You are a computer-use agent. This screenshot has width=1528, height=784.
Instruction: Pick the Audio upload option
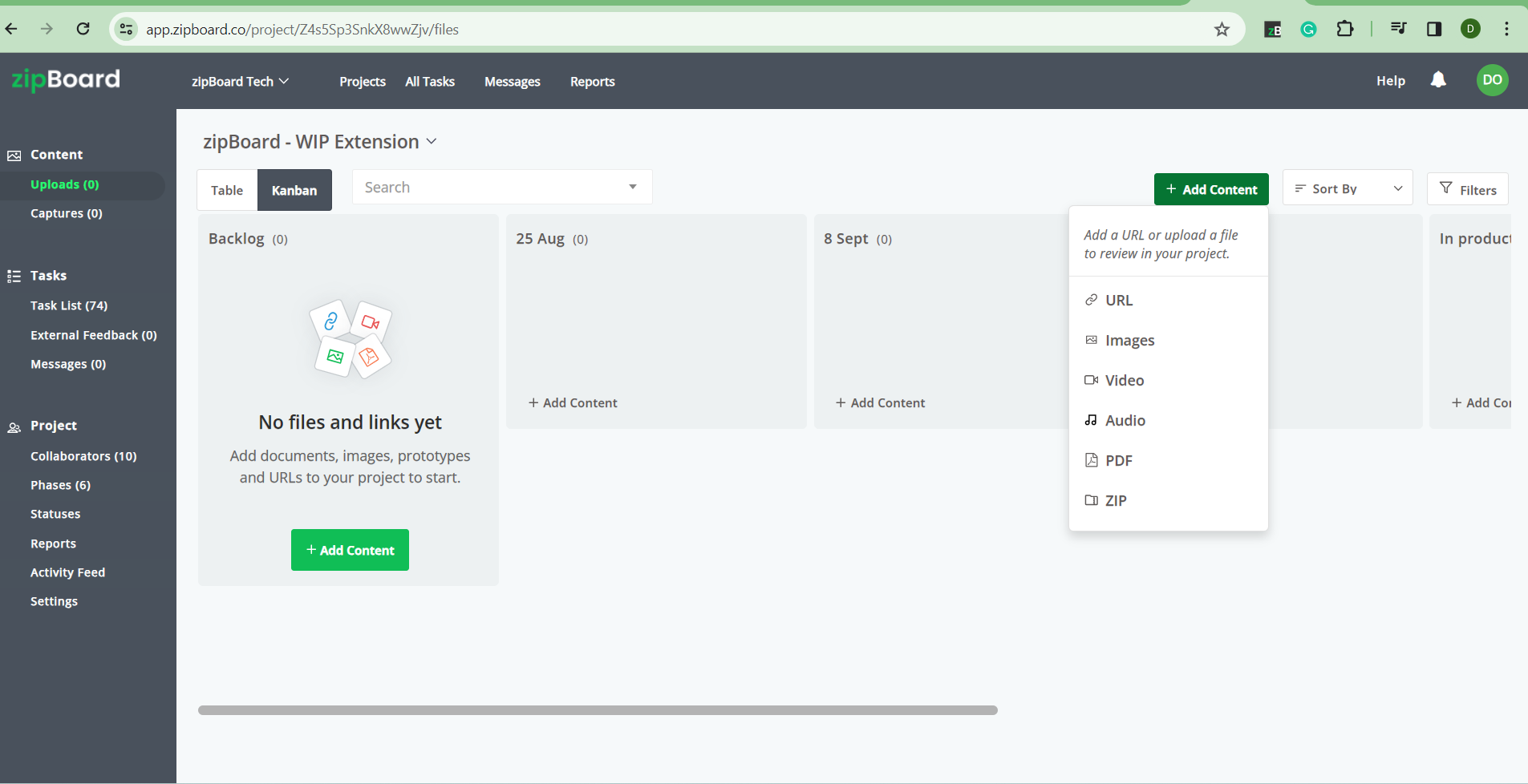(1126, 420)
